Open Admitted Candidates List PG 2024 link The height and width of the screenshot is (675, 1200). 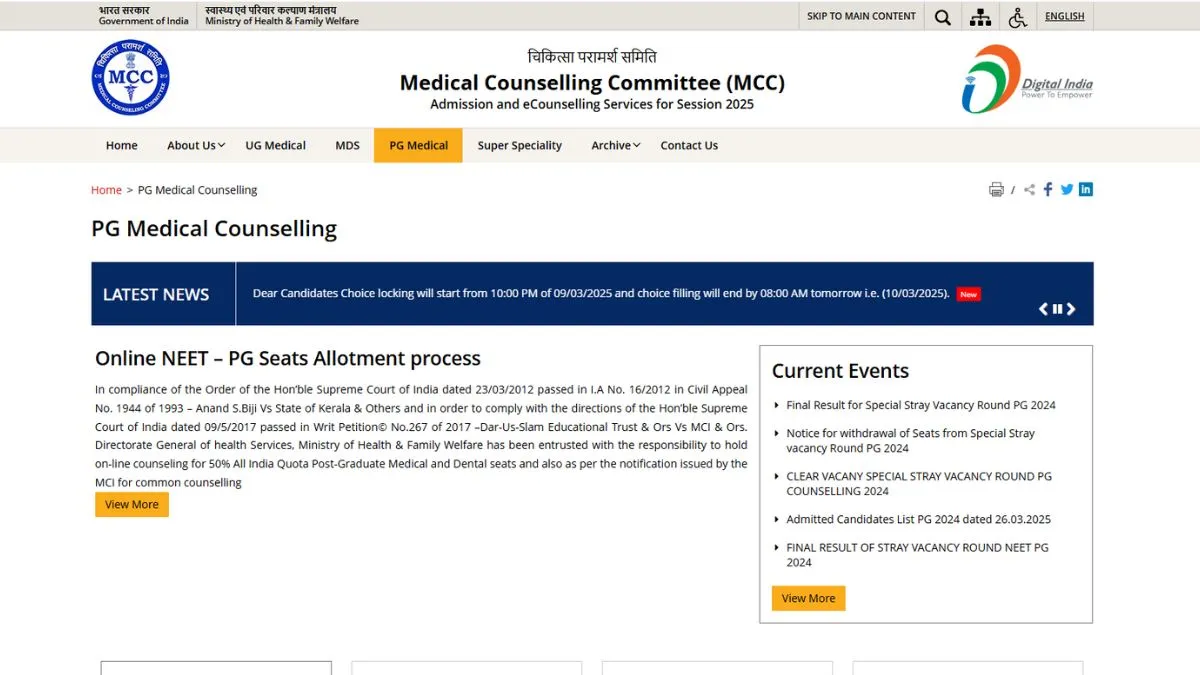point(916,519)
